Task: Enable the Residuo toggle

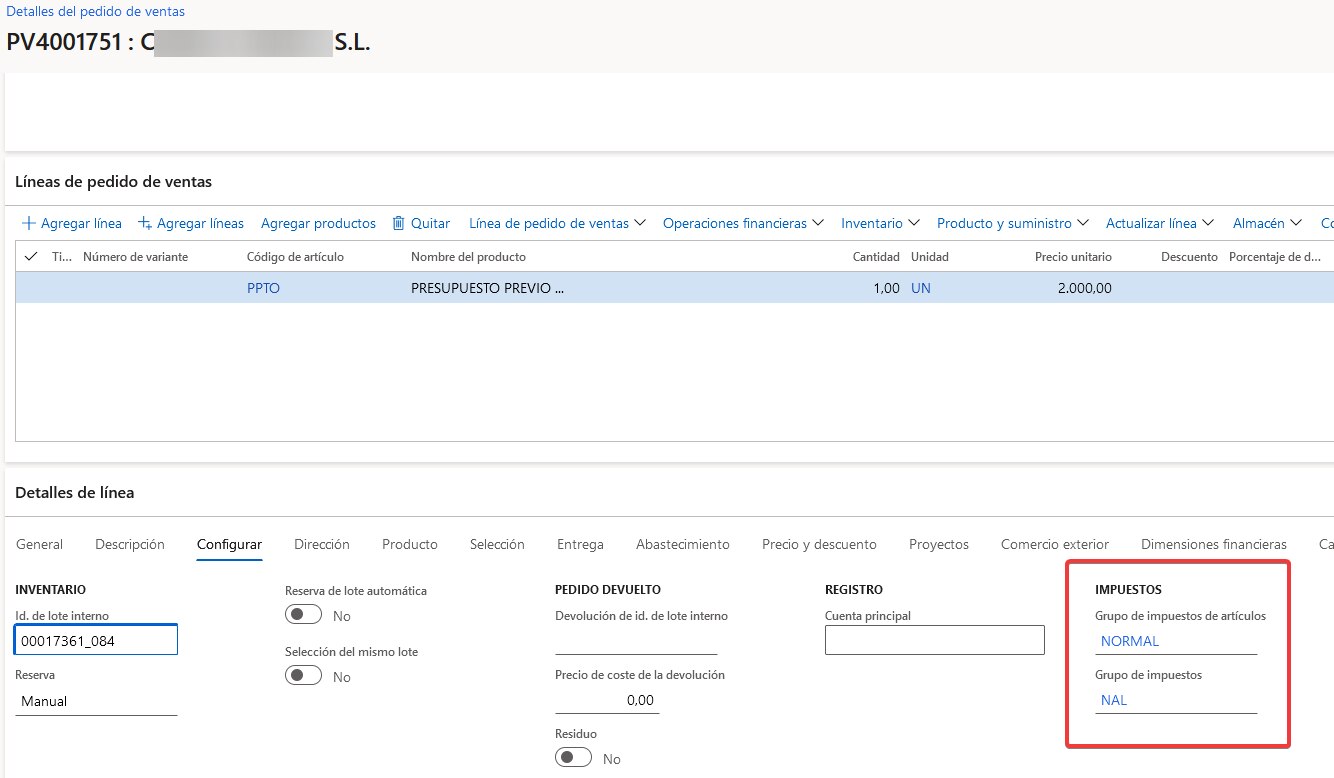Action: (x=574, y=758)
